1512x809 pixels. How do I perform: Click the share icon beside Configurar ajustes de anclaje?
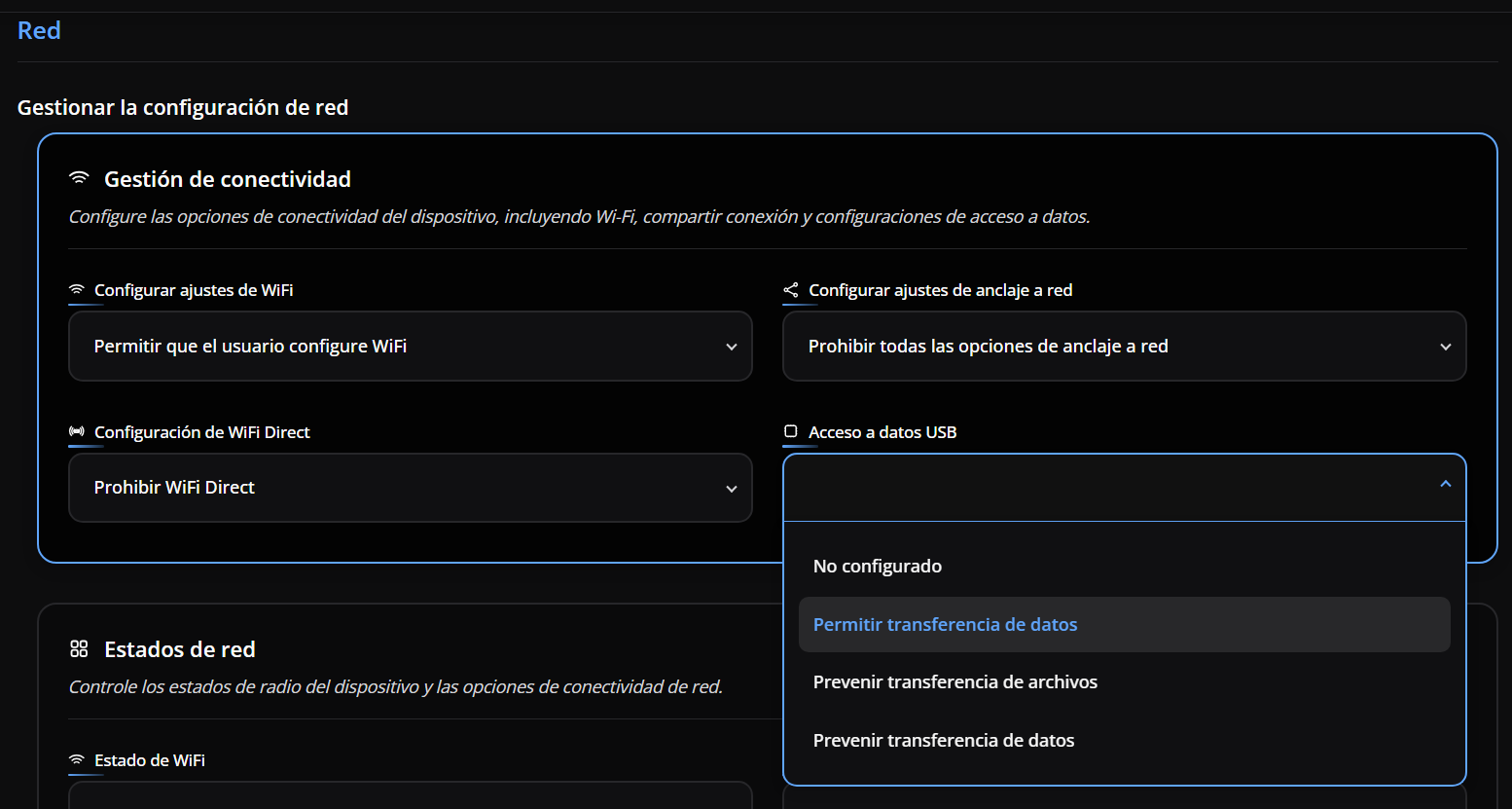point(791,290)
